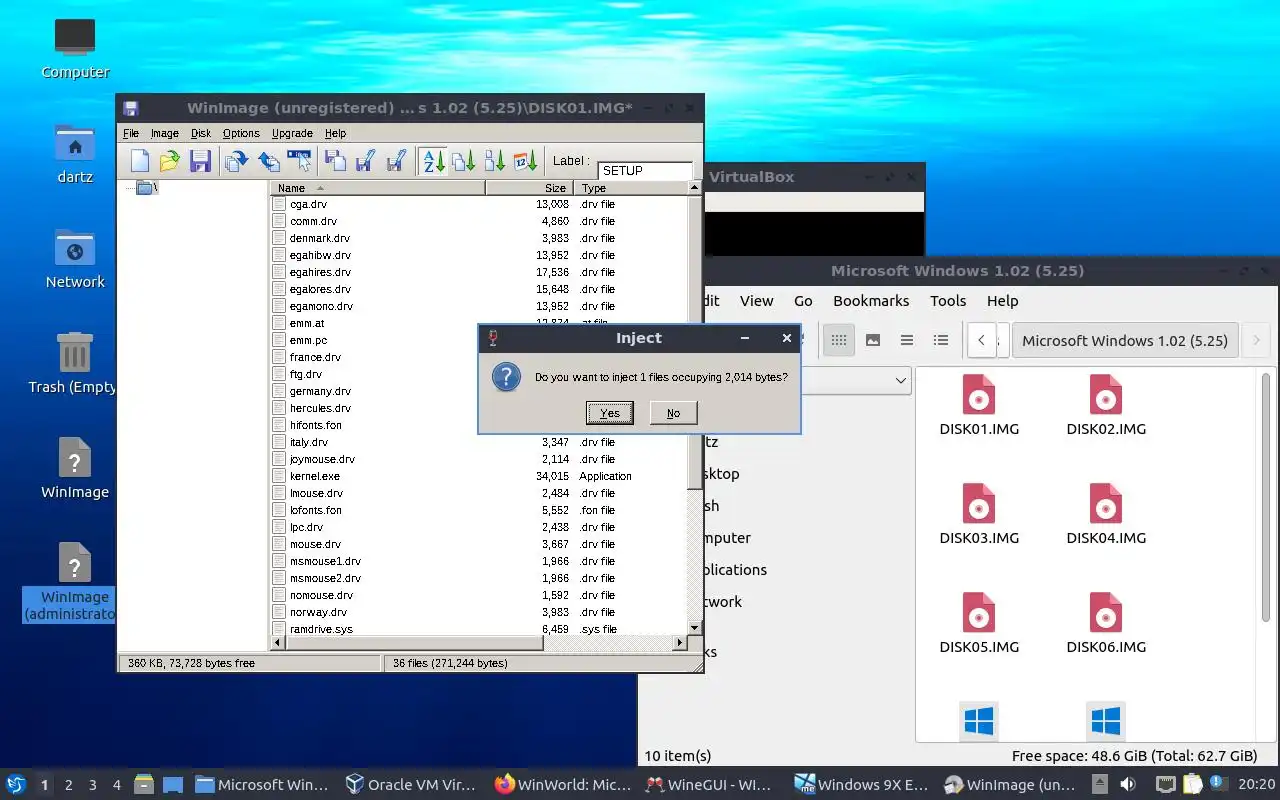The width and height of the screenshot is (1280, 800).
Task: Click the volume speaker icon in system tray
Action: click(x=1127, y=785)
